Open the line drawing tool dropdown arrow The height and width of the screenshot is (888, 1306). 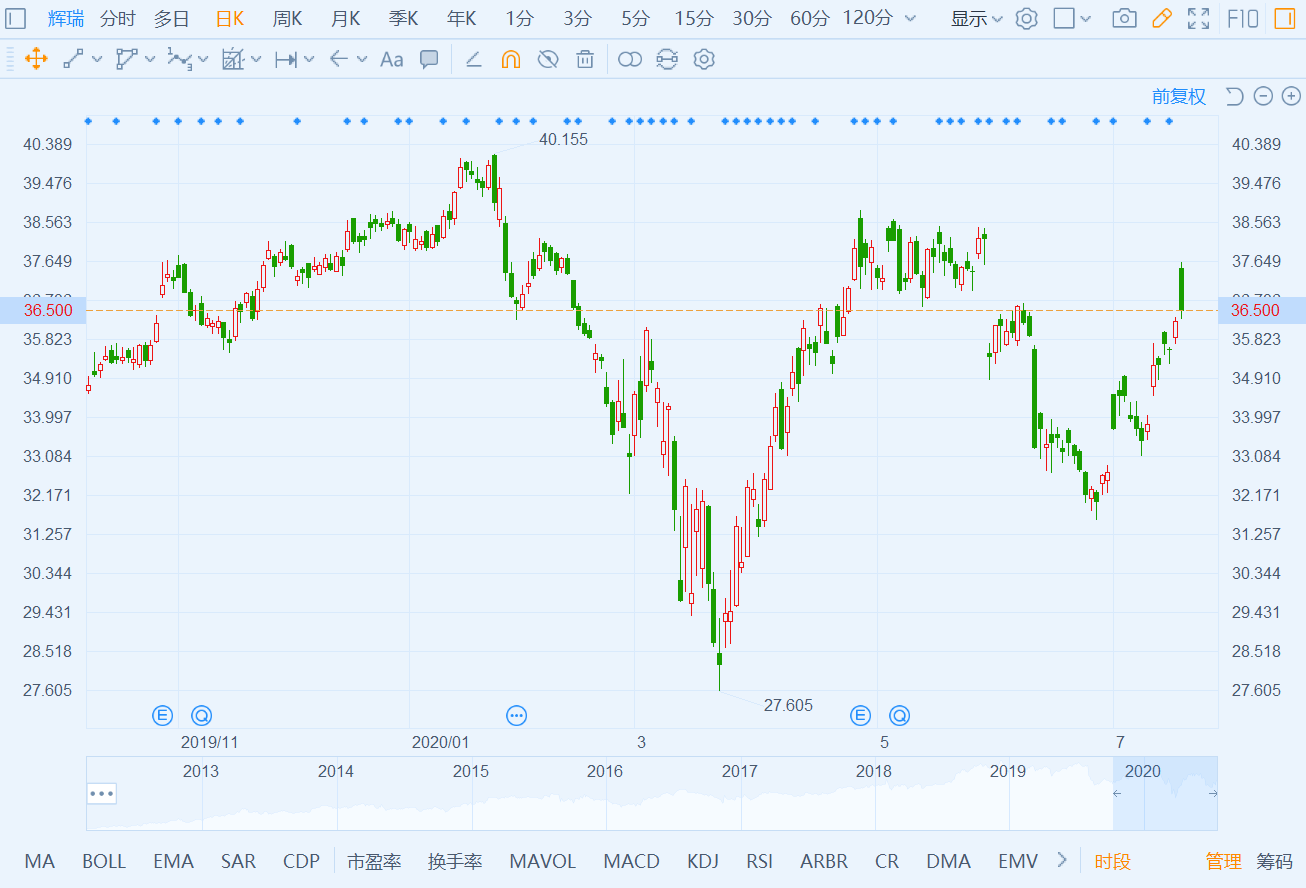pos(97,60)
